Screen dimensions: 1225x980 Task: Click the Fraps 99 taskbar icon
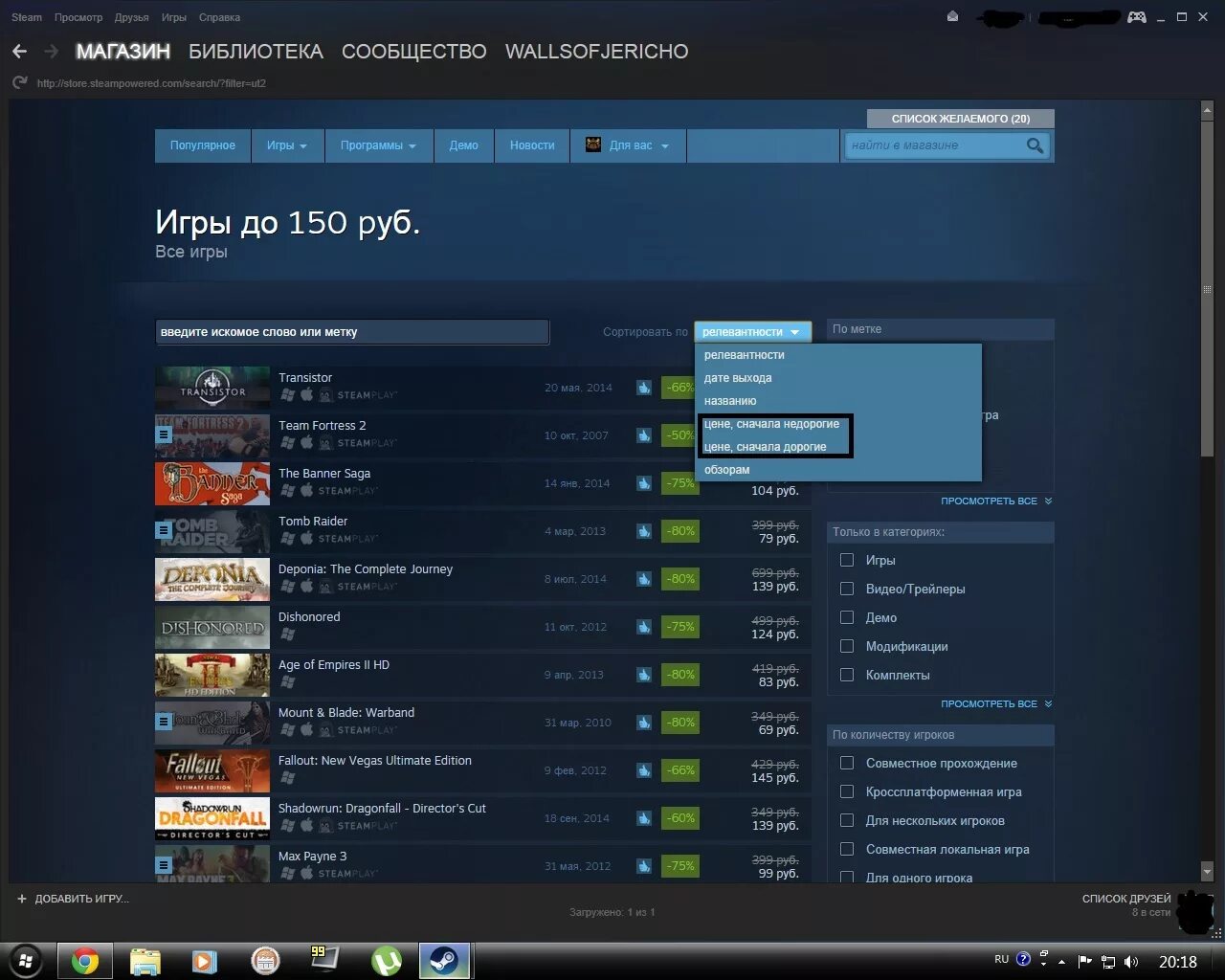pos(323,959)
